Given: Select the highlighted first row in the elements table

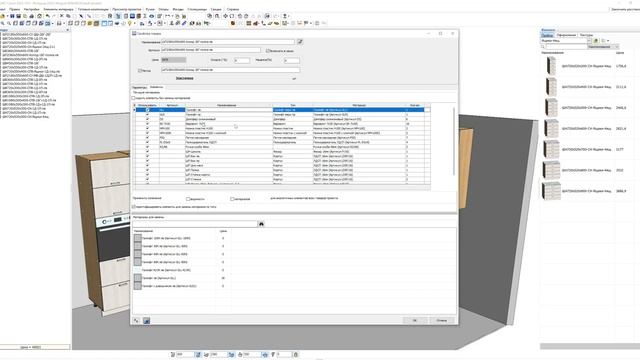Looking at the screenshot, I should pos(280,110).
